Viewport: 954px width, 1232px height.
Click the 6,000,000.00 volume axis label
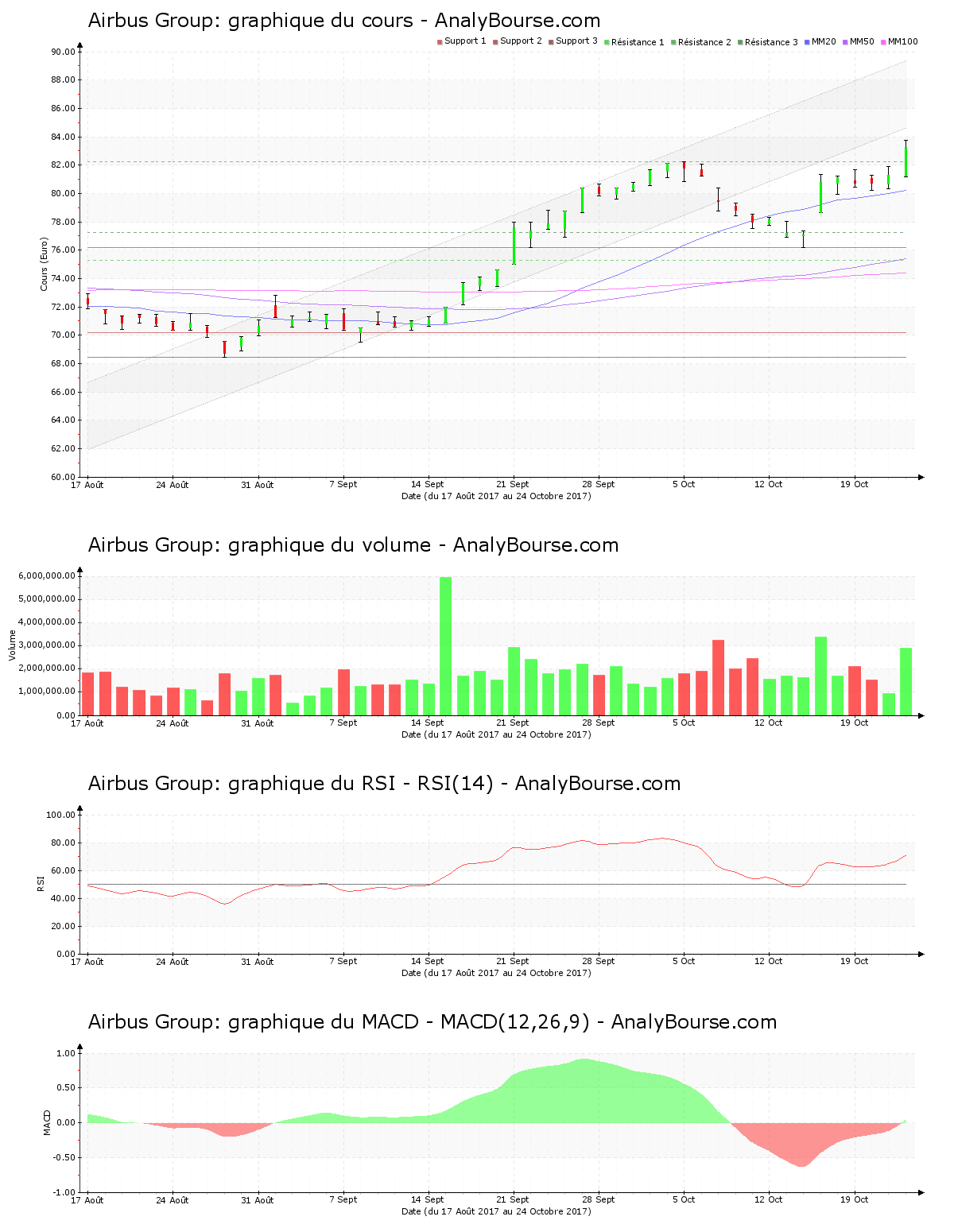coord(47,575)
